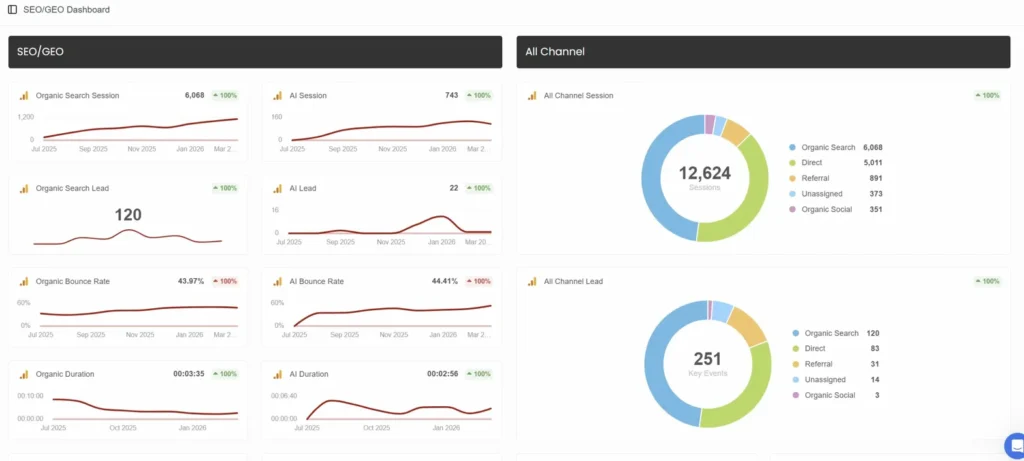Open the chat support bubble
Screen dimensions: 1024x461
(x=1015, y=446)
